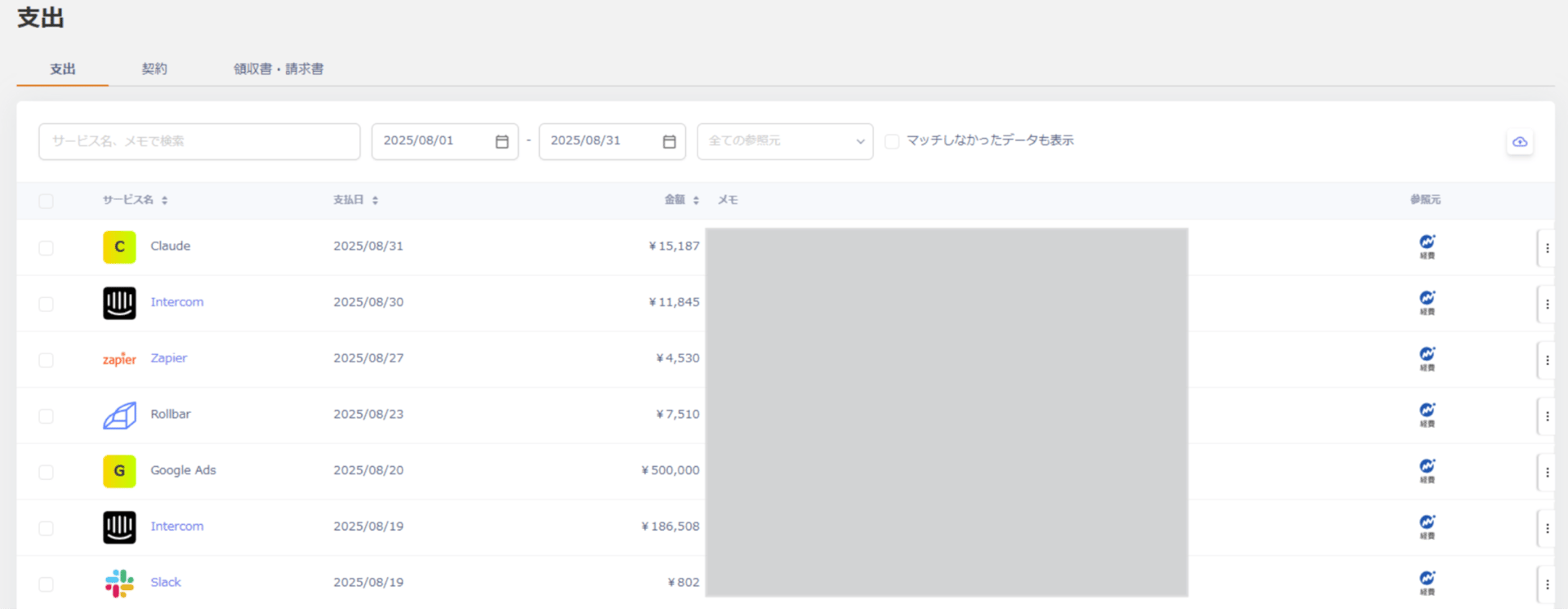Image resolution: width=1568 pixels, height=609 pixels.
Task: Click the cloud upload icon
Action: [x=1519, y=142]
